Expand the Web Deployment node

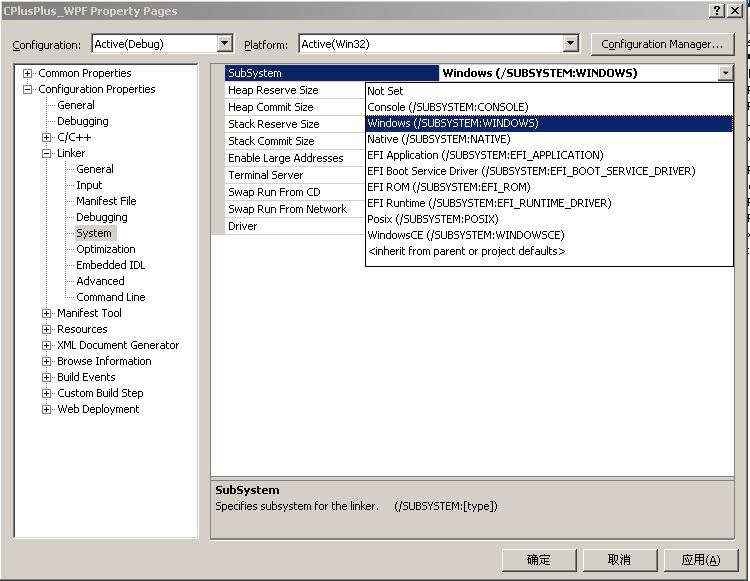tap(46, 409)
